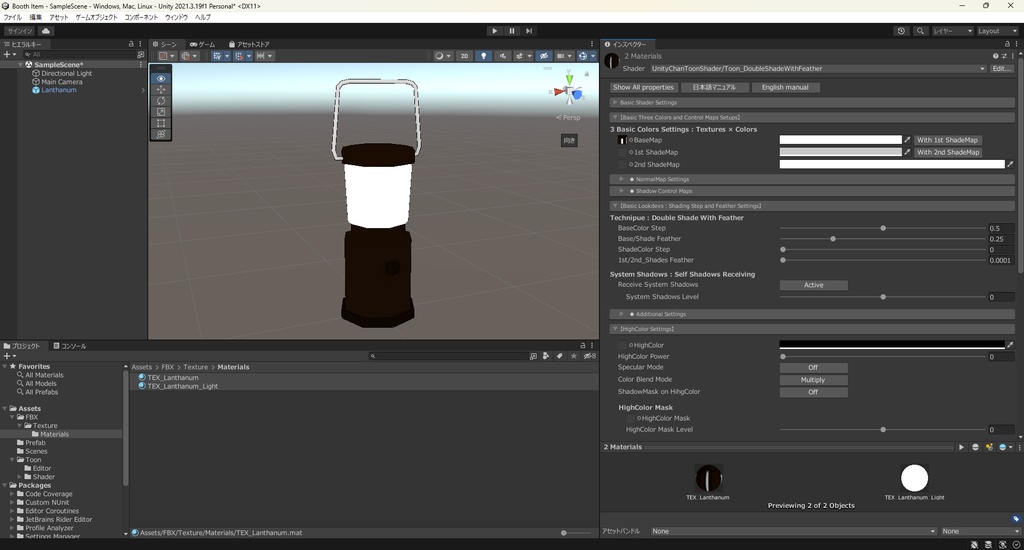
Task: Toggle Specular Mode Off button
Action: tap(813, 368)
